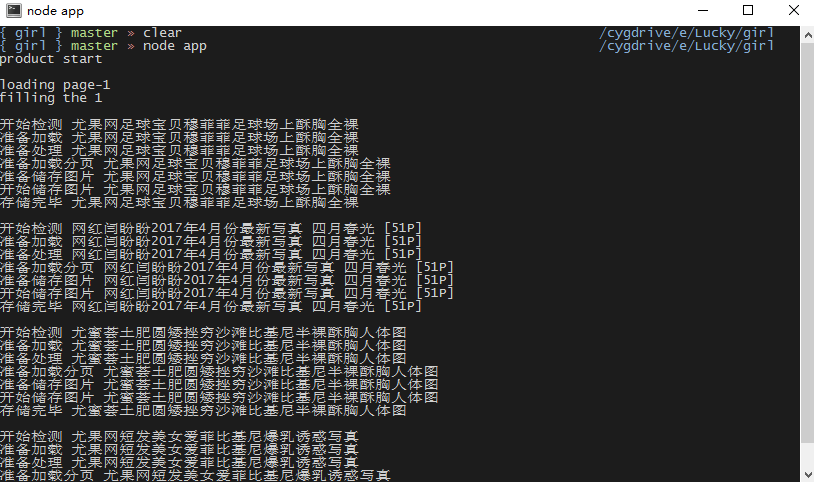Click the 'clear' command on the first prompt line
This screenshot has height=482, width=814.
162,33
